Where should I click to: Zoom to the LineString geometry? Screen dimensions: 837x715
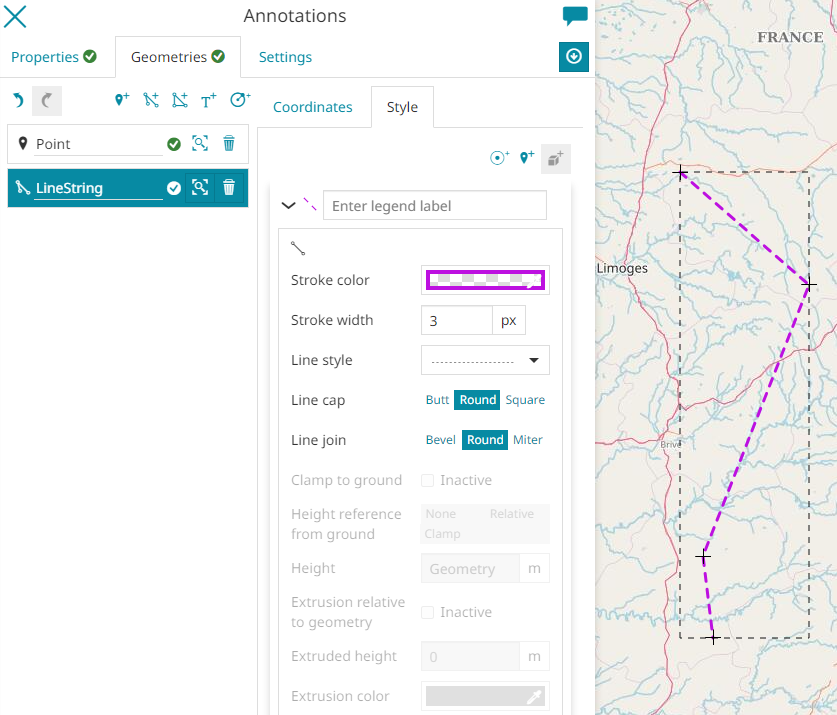click(200, 188)
